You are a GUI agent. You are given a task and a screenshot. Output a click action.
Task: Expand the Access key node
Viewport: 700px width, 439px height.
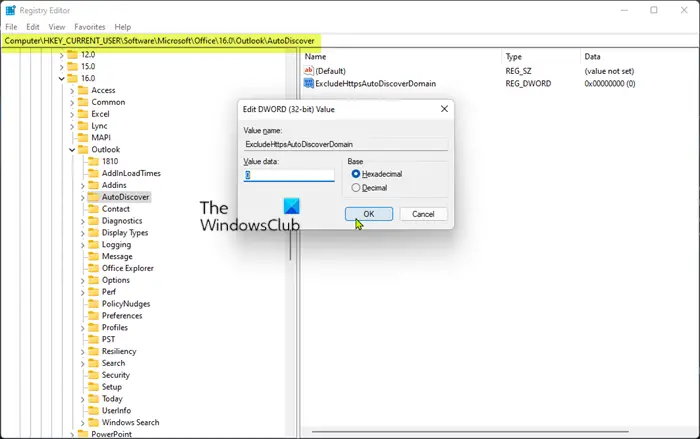(72, 91)
